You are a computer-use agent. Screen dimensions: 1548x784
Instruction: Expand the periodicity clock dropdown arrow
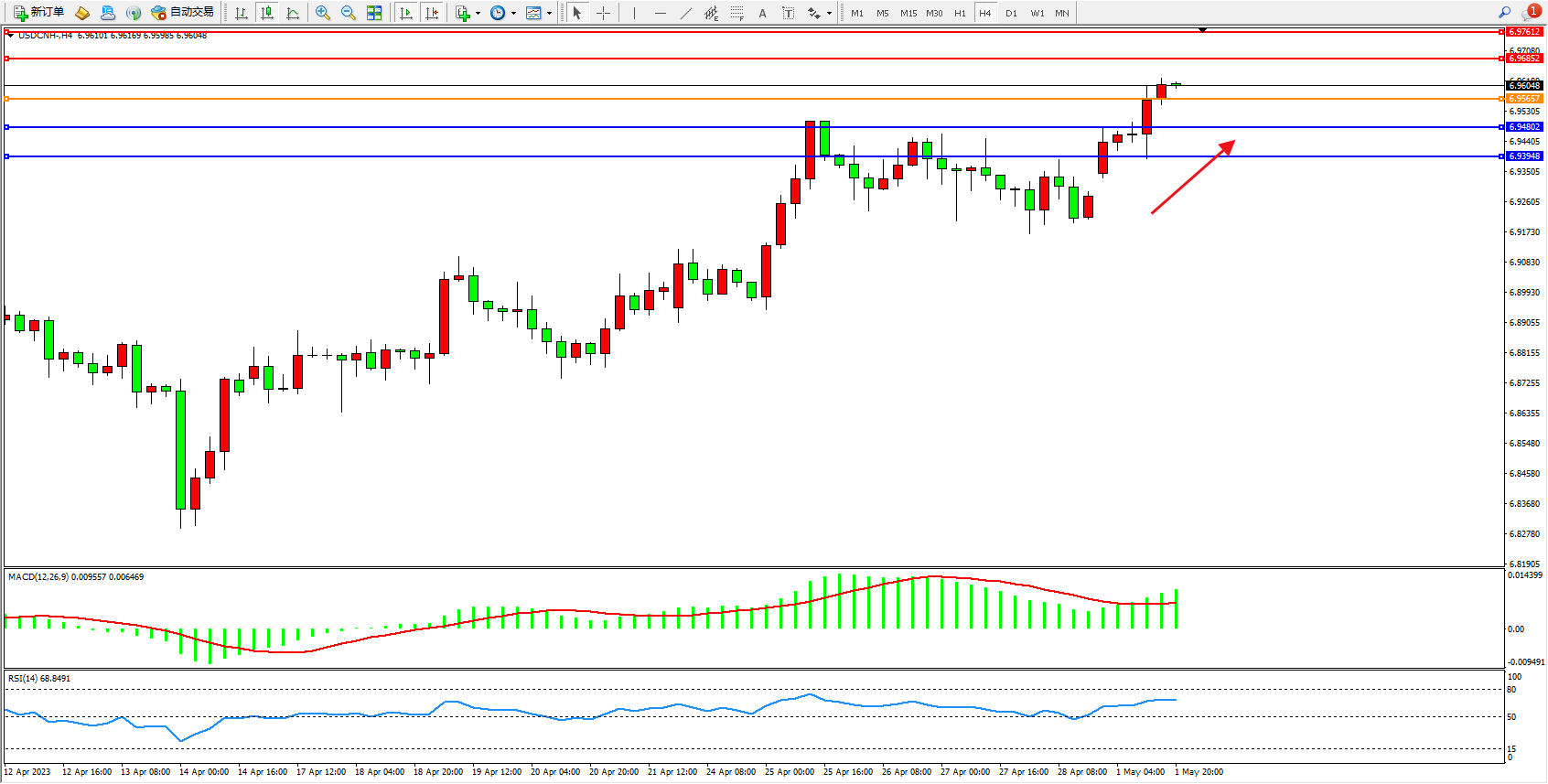pos(513,13)
